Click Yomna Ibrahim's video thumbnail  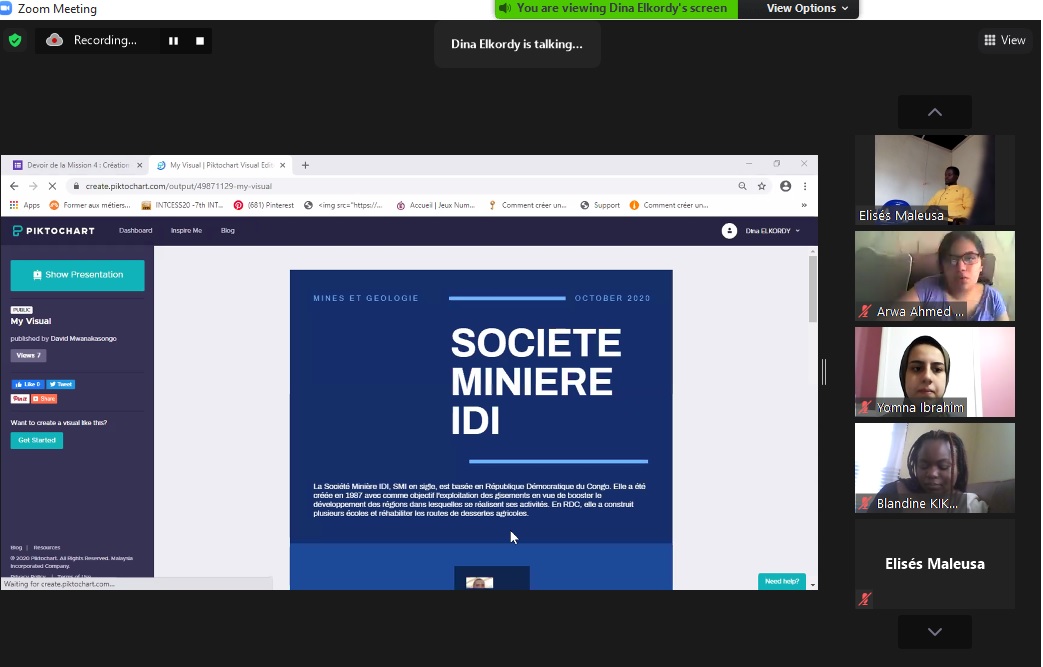pos(934,371)
